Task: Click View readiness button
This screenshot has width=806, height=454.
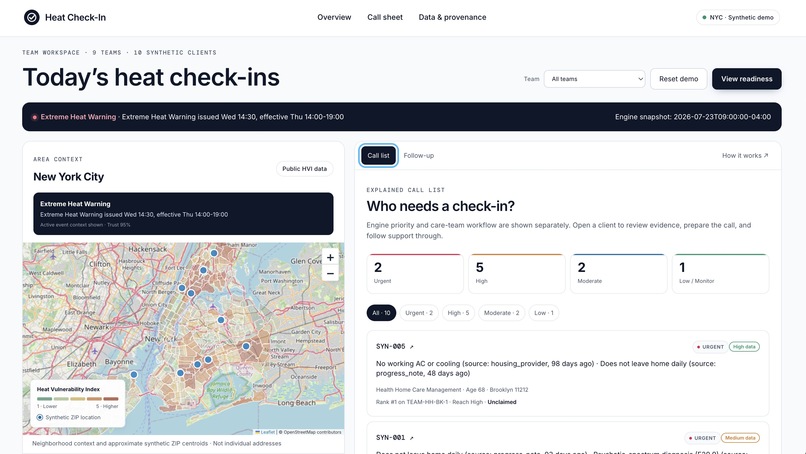Action: [x=746, y=79]
